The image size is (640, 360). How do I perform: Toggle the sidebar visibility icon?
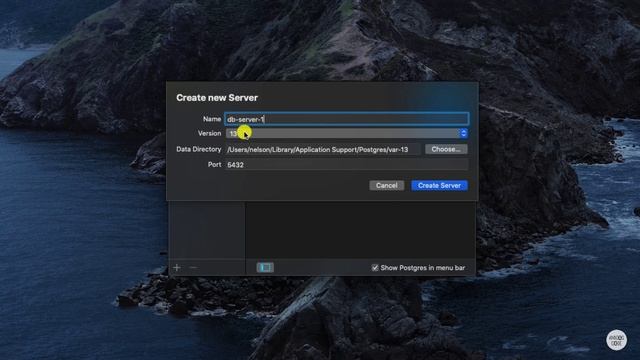[265, 268]
